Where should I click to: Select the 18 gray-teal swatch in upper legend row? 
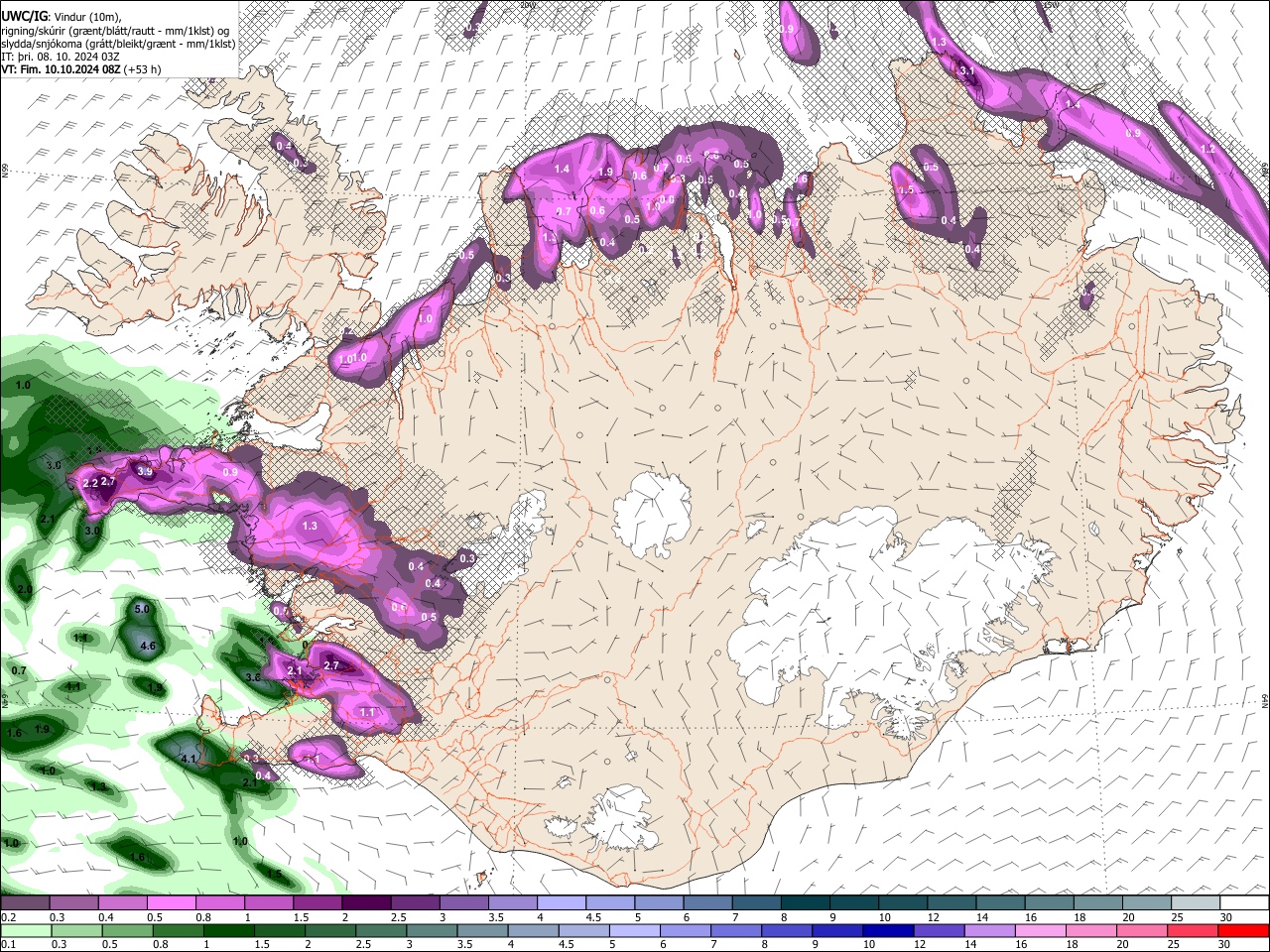(1097, 902)
